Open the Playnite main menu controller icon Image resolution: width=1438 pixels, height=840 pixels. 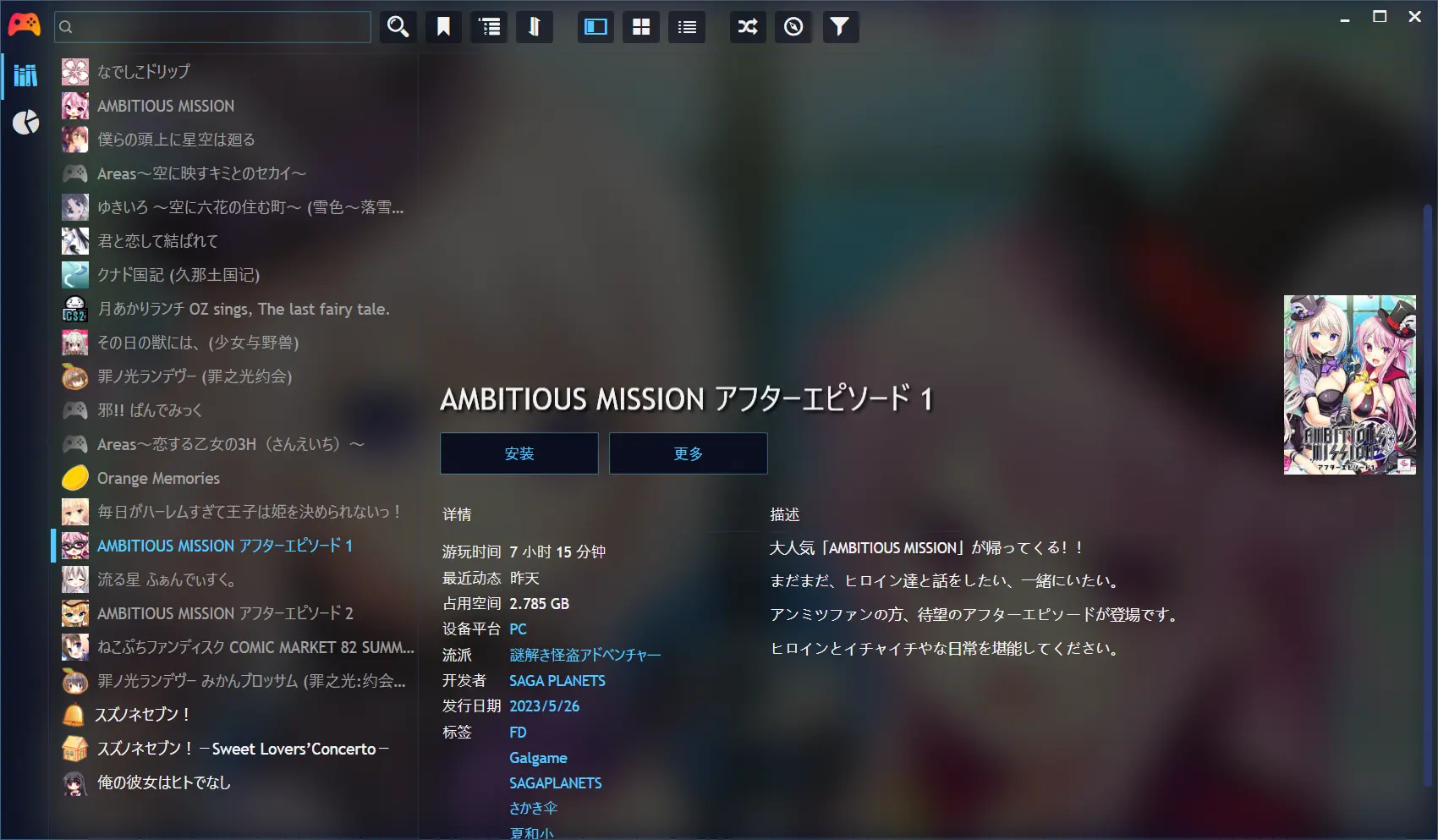[24, 25]
